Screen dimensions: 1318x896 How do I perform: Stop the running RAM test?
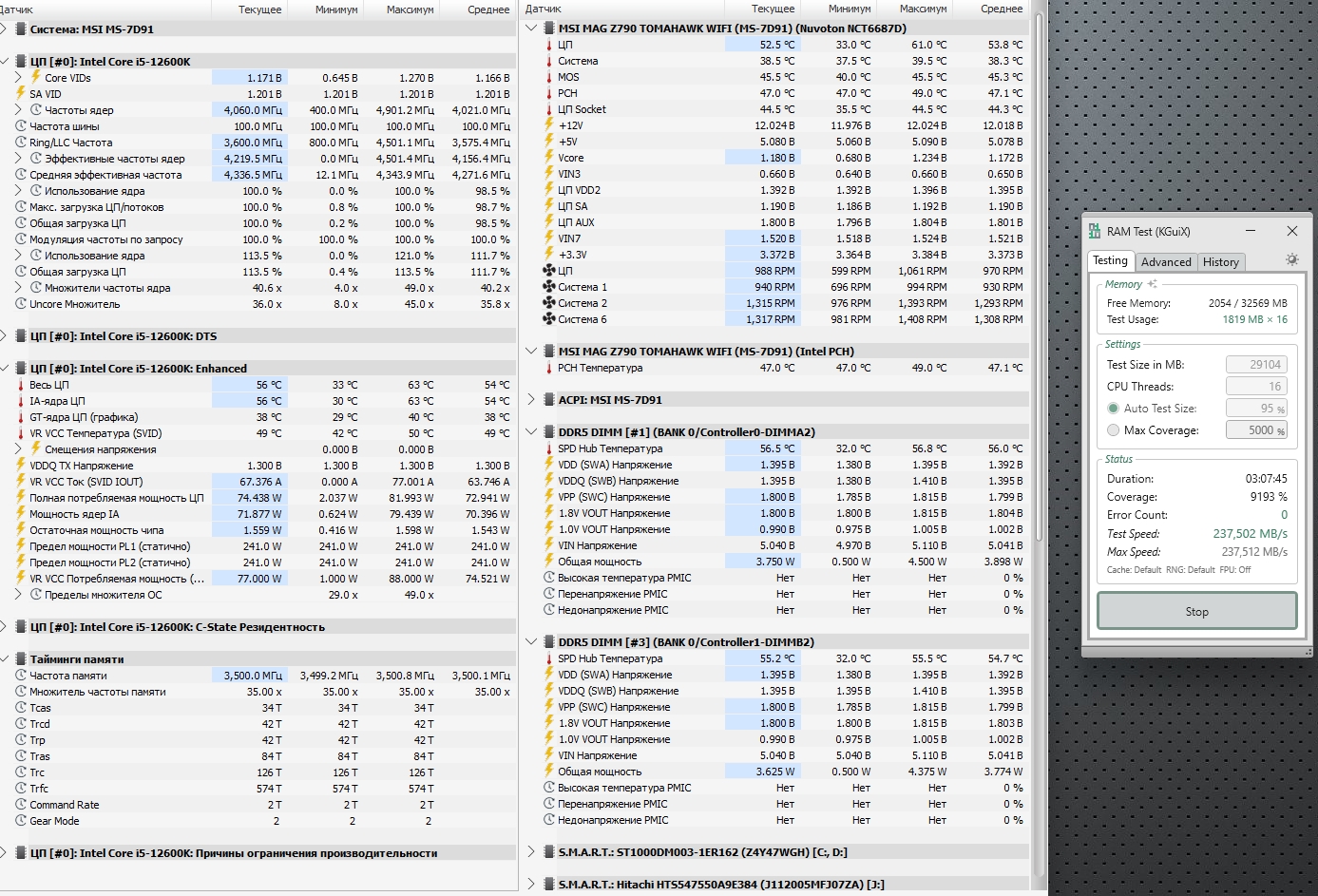[1197, 611]
